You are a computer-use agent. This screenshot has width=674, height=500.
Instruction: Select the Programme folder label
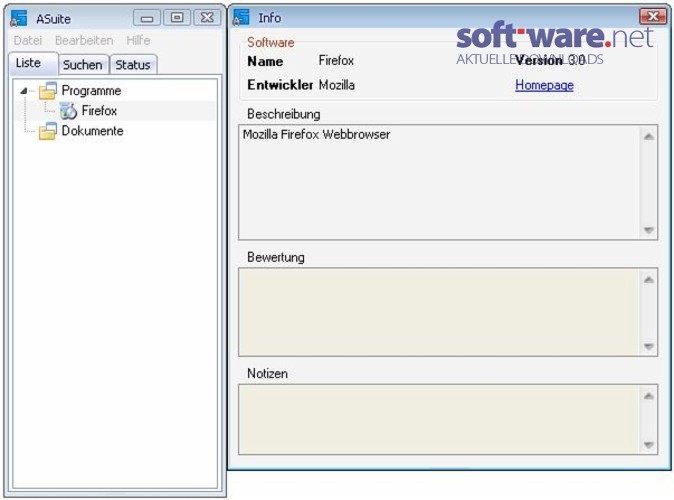pyautogui.click(x=92, y=91)
